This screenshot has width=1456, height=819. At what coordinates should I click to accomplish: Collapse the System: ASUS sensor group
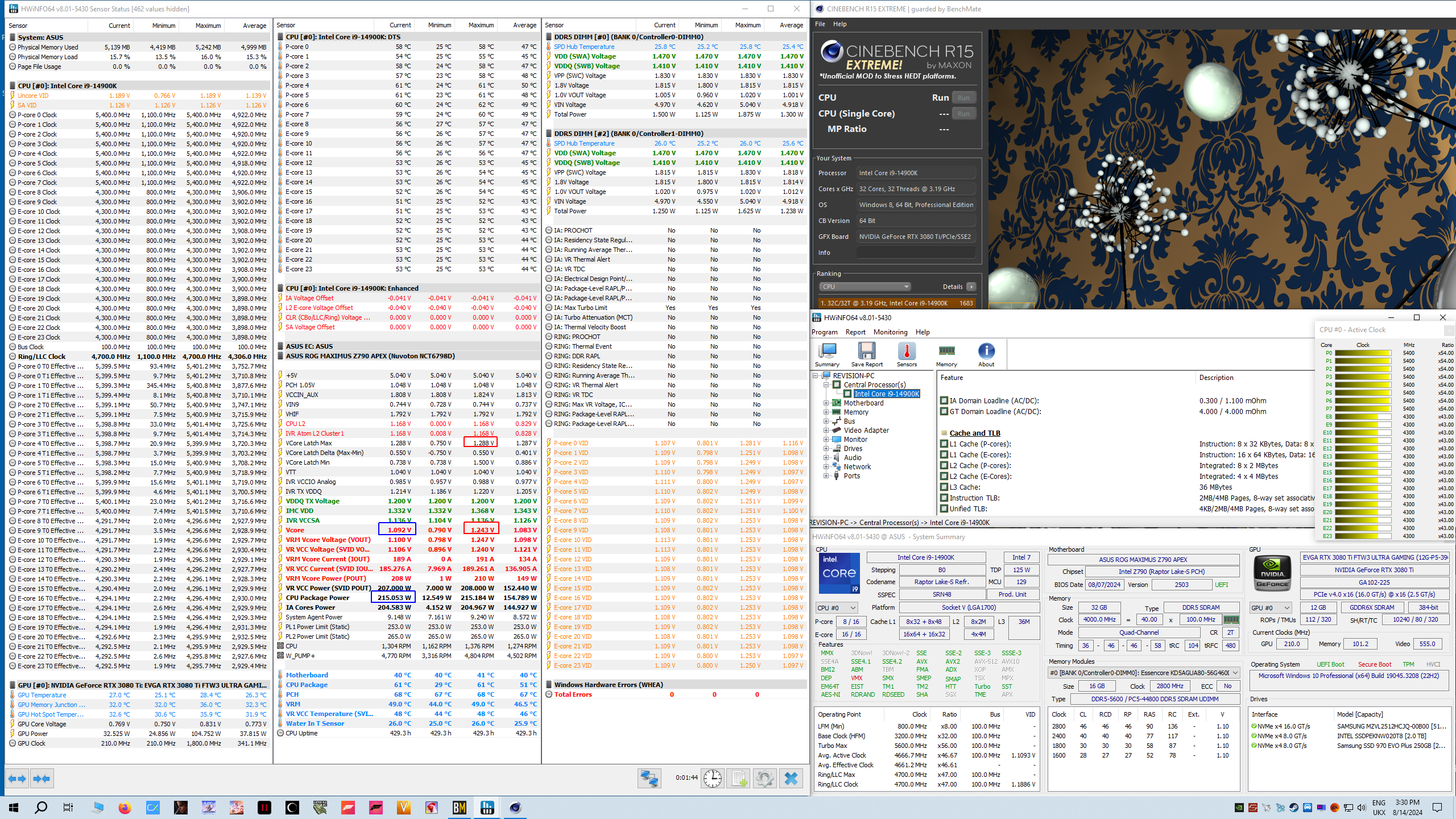tap(13, 38)
